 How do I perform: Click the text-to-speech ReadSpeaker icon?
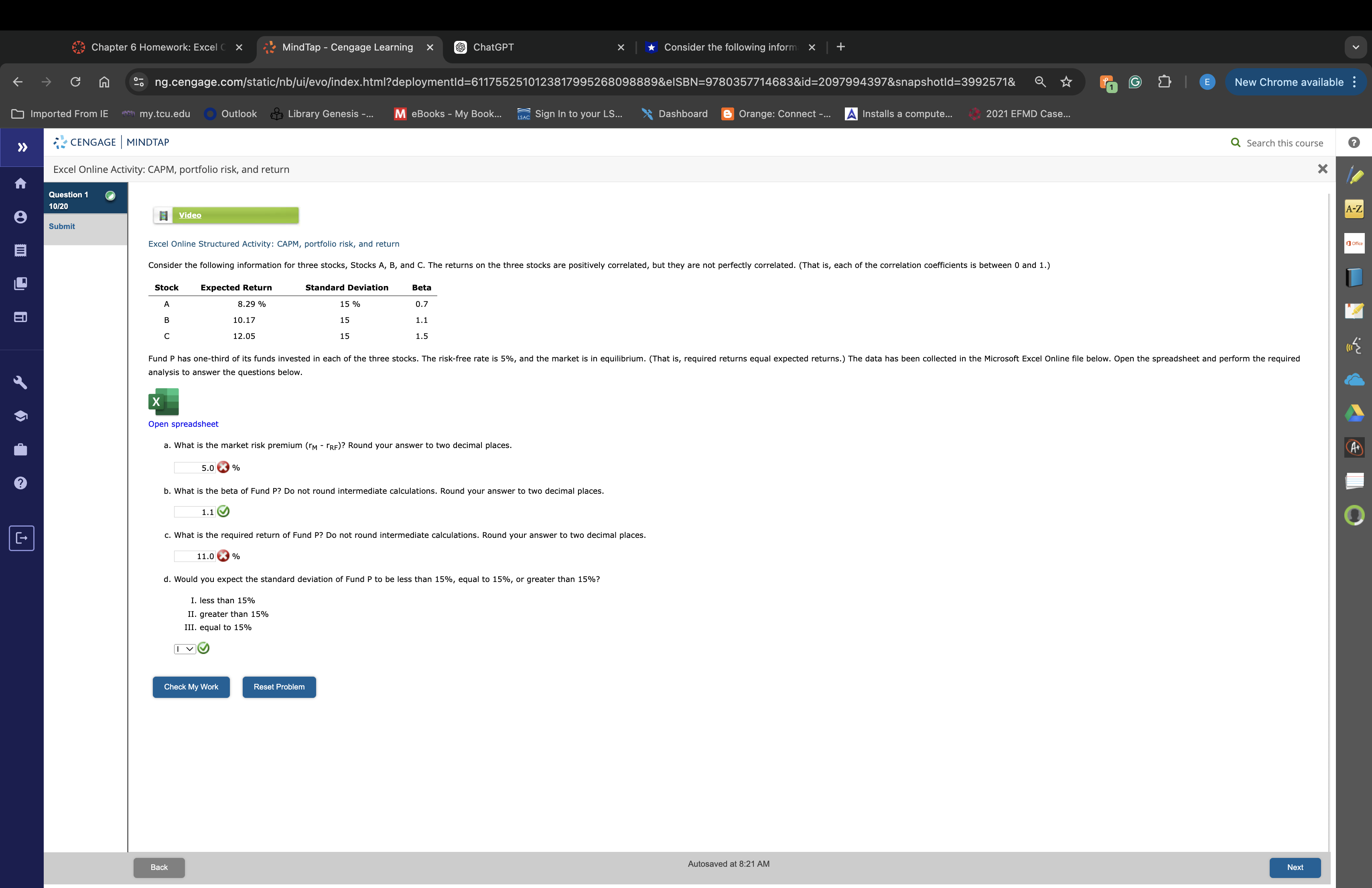point(1354,346)
